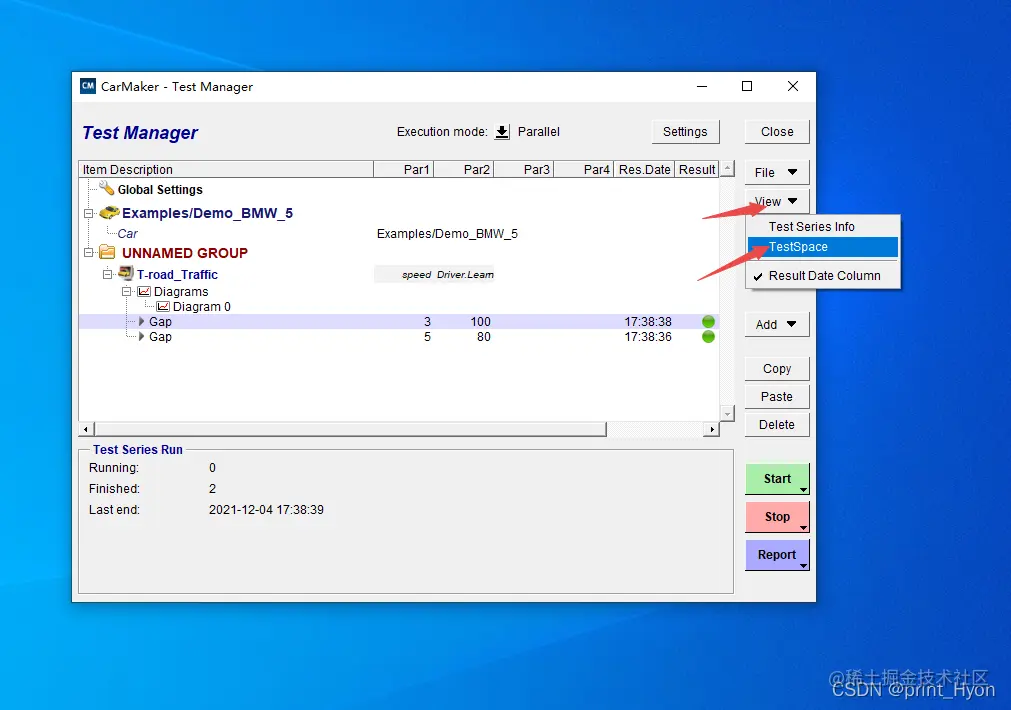Click the UNNAMED GROUP folder icon

point(107,252)
